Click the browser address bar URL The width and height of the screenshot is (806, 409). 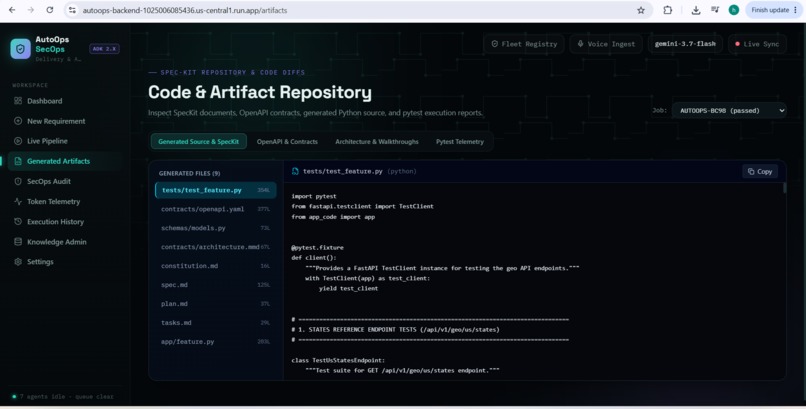(185, 10)
